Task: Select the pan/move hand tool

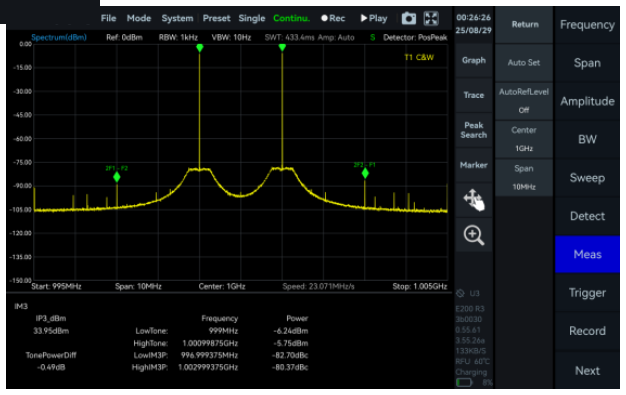Action: (474, 200)
